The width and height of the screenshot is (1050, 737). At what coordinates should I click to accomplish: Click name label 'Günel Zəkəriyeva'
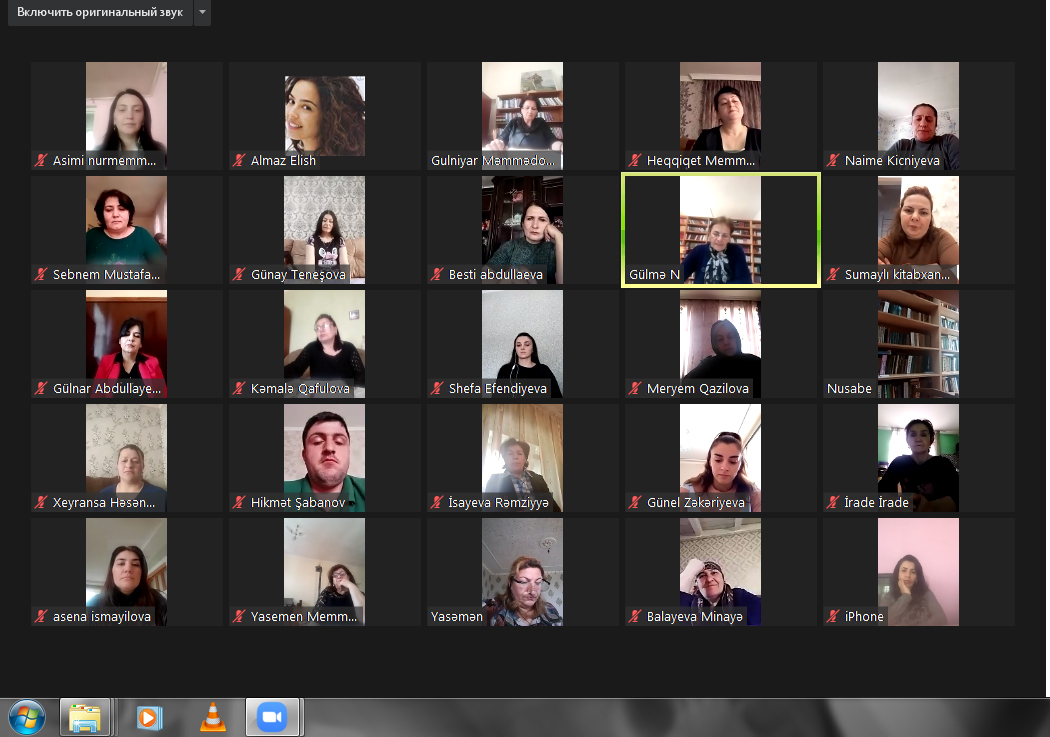696,502
